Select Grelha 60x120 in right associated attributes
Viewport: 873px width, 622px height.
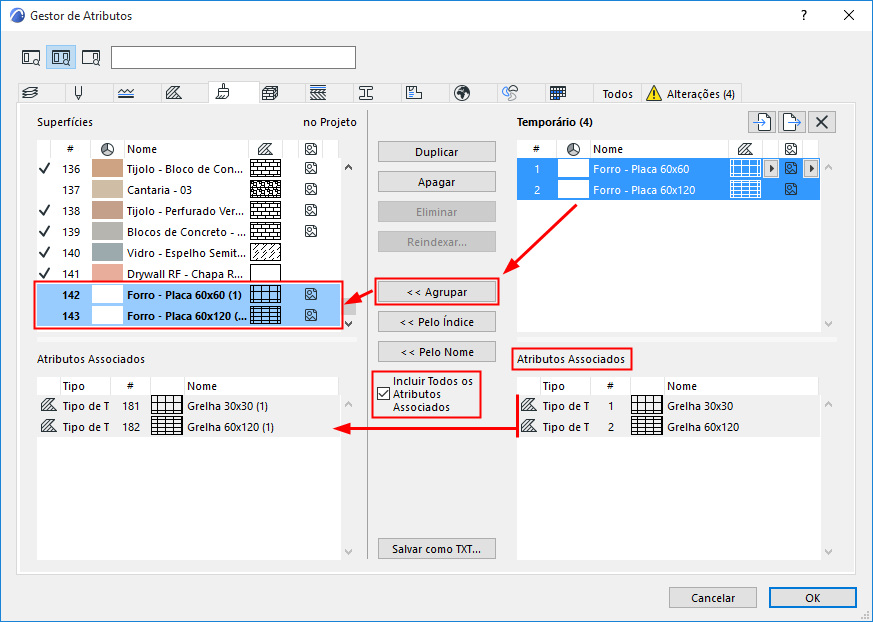pos(668,427)
